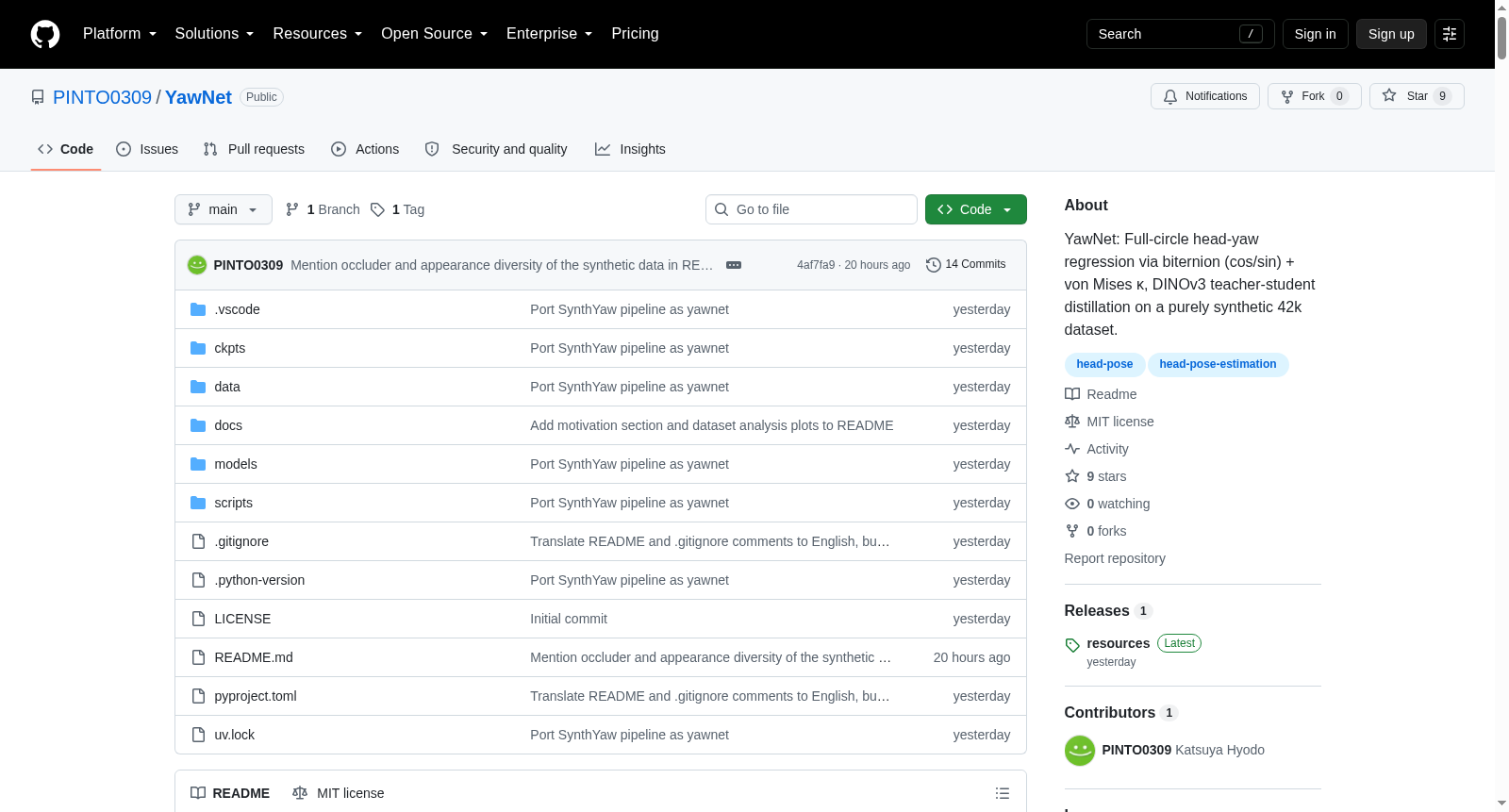Click the Notifications button
Viewport: 1509px width, 812px height.
[1205, 96]
